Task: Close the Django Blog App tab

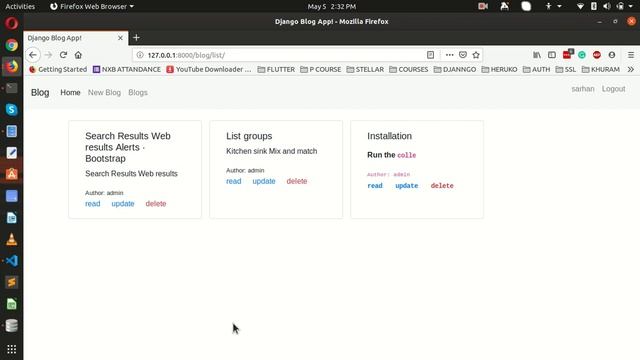Action: point(120,38)
